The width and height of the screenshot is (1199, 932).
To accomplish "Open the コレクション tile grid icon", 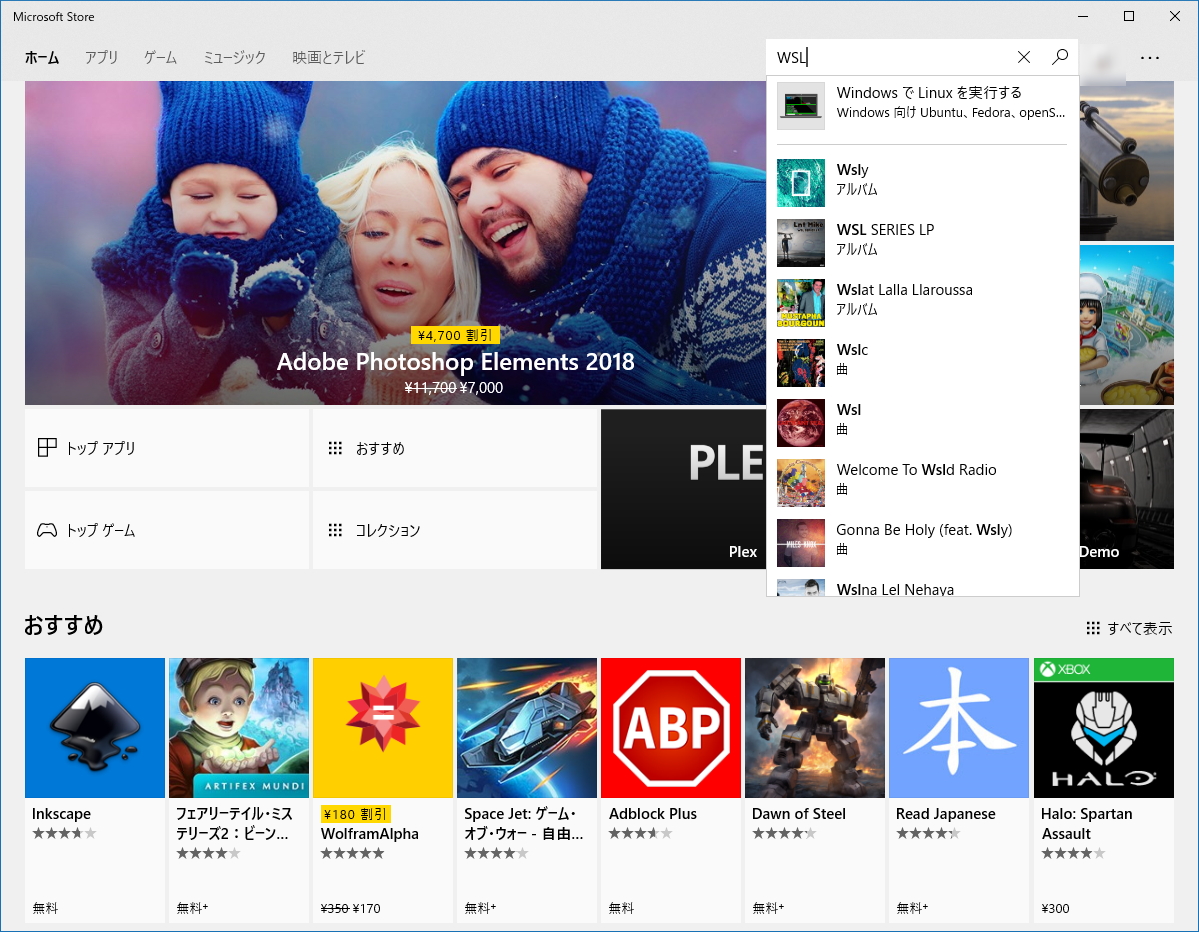I will 335,530.
